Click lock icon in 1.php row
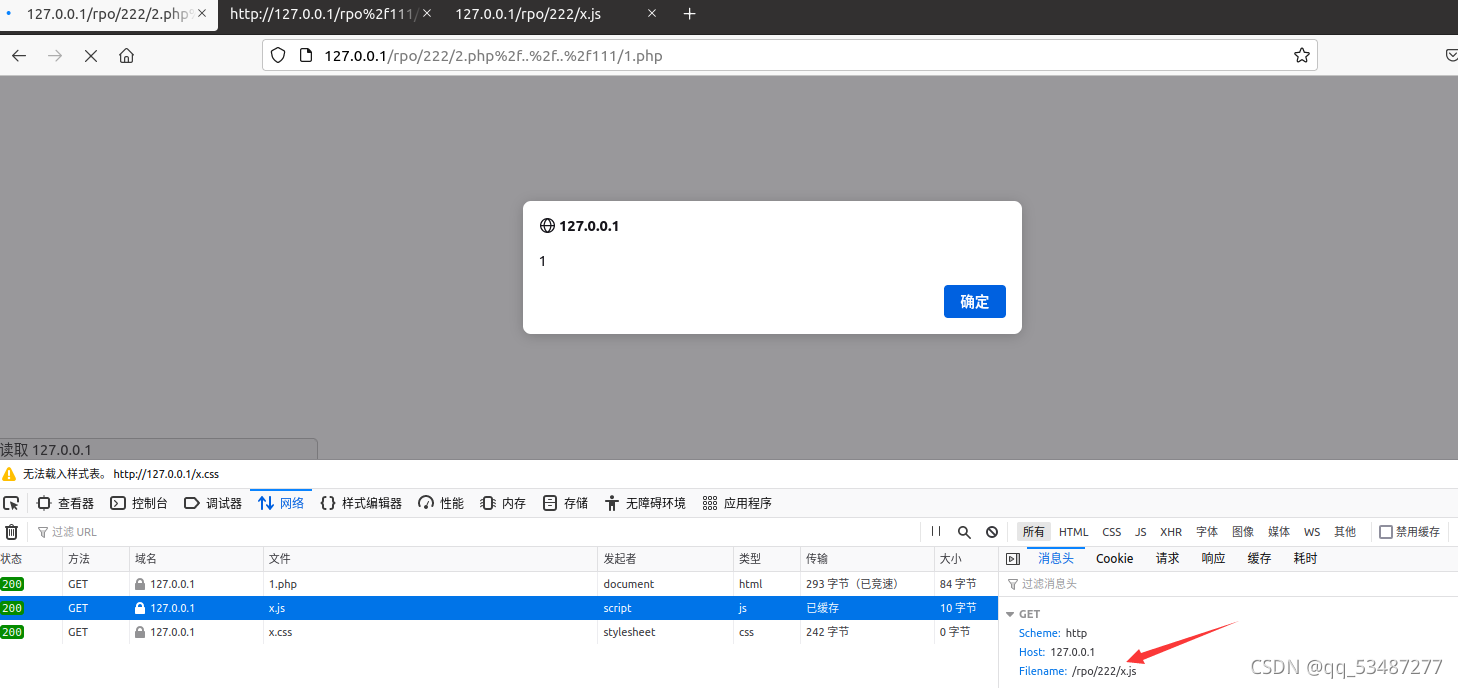Screen dimensions: 1458x688 coord(140,584)
